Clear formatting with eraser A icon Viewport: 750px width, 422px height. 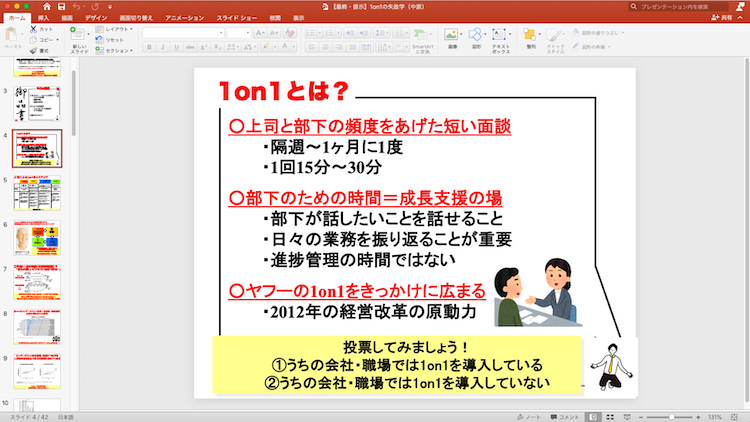pos(289,33)
